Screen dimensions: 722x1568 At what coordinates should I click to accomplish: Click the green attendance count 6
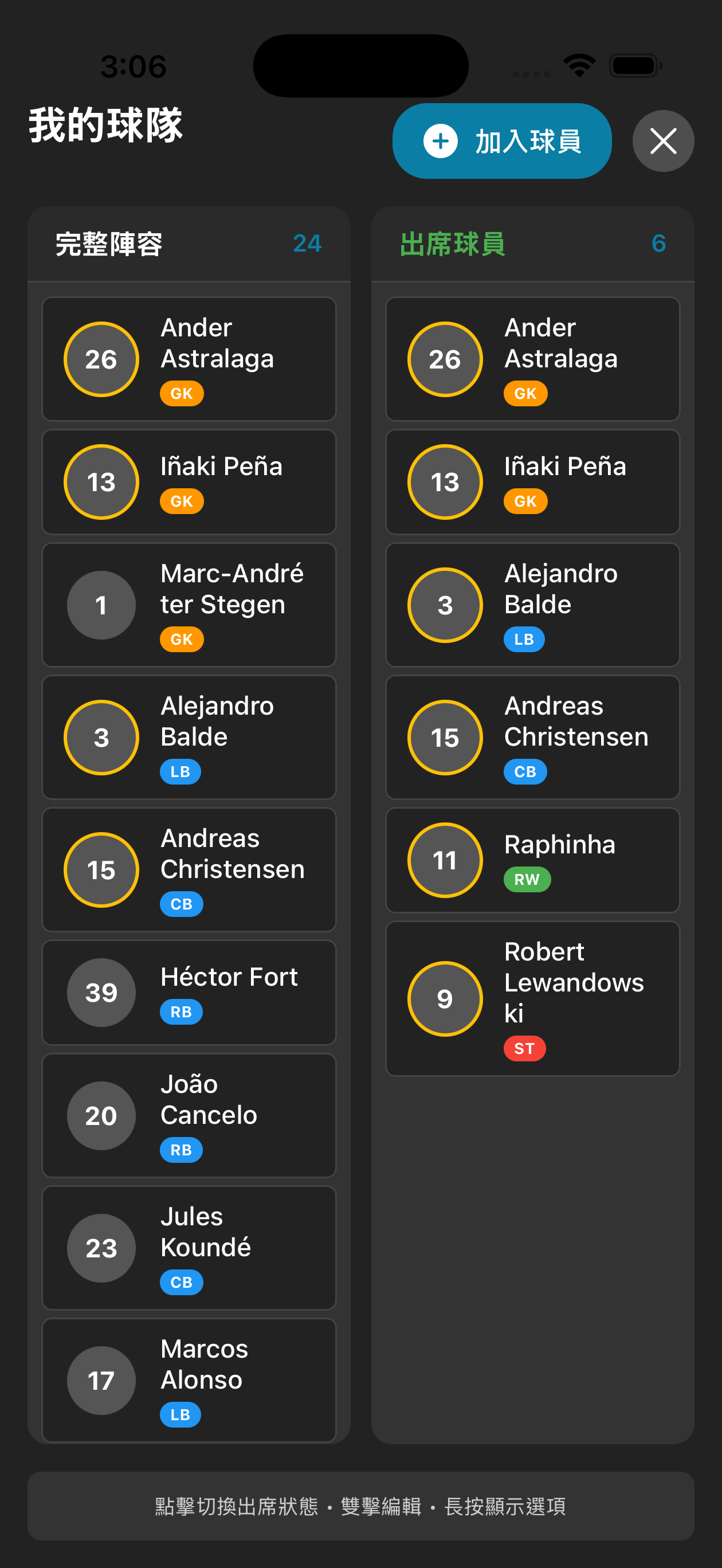pos(660,244)
